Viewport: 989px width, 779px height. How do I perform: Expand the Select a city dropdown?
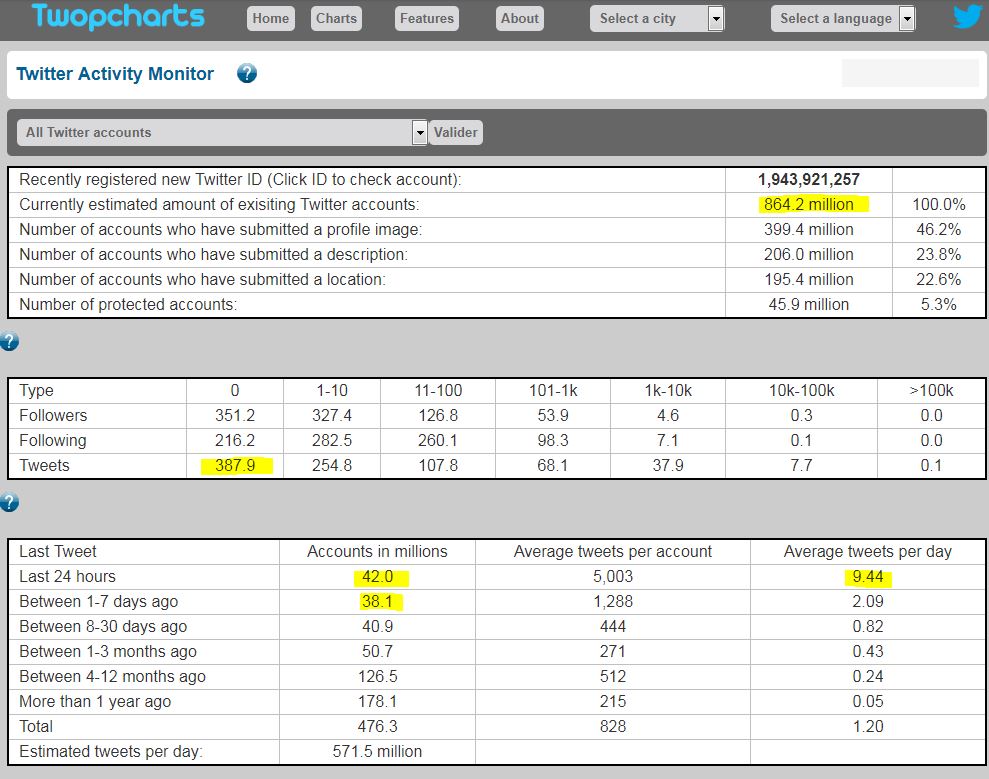click(657, 19)
